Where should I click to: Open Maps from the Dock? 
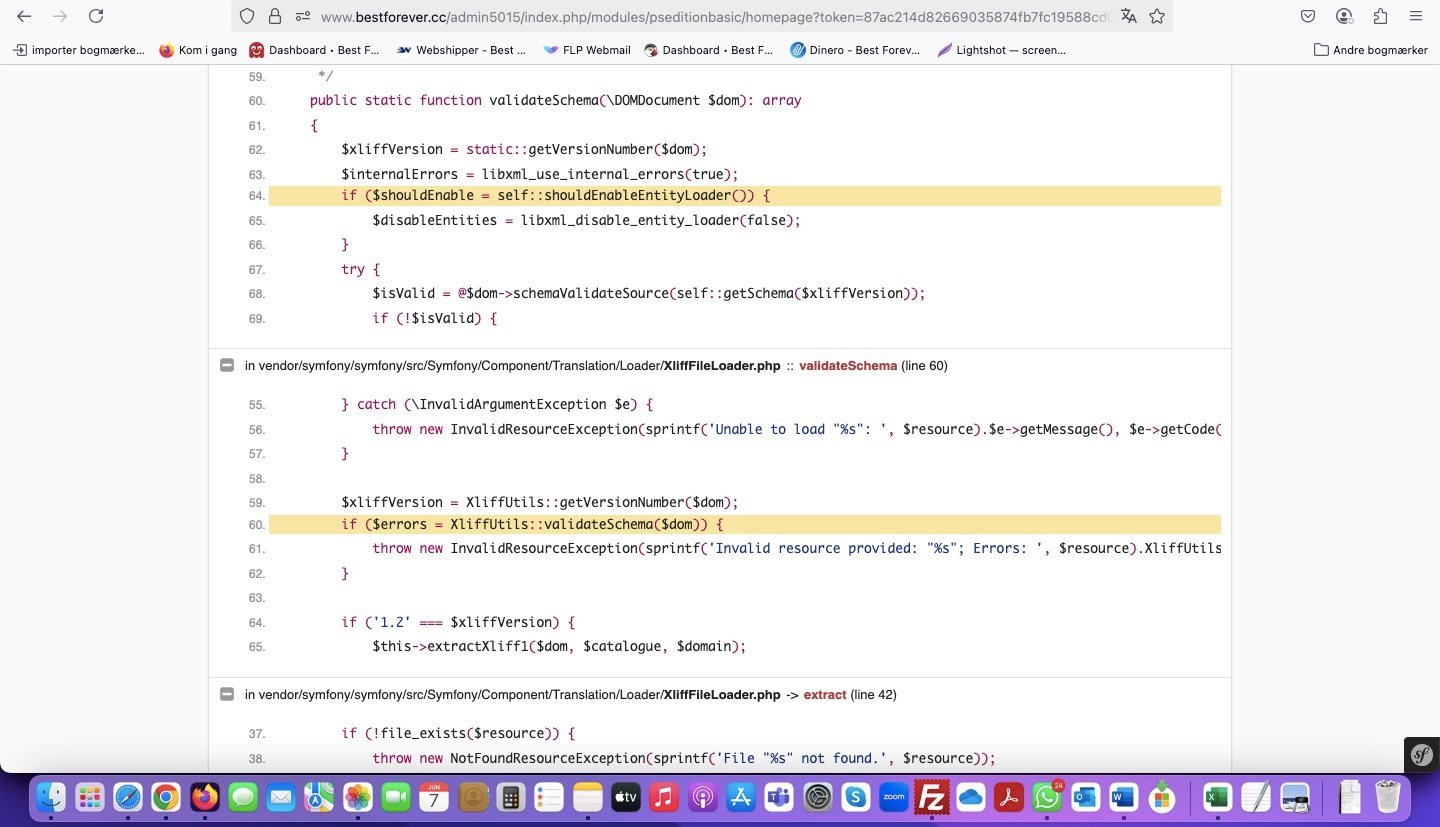[319, 797]
